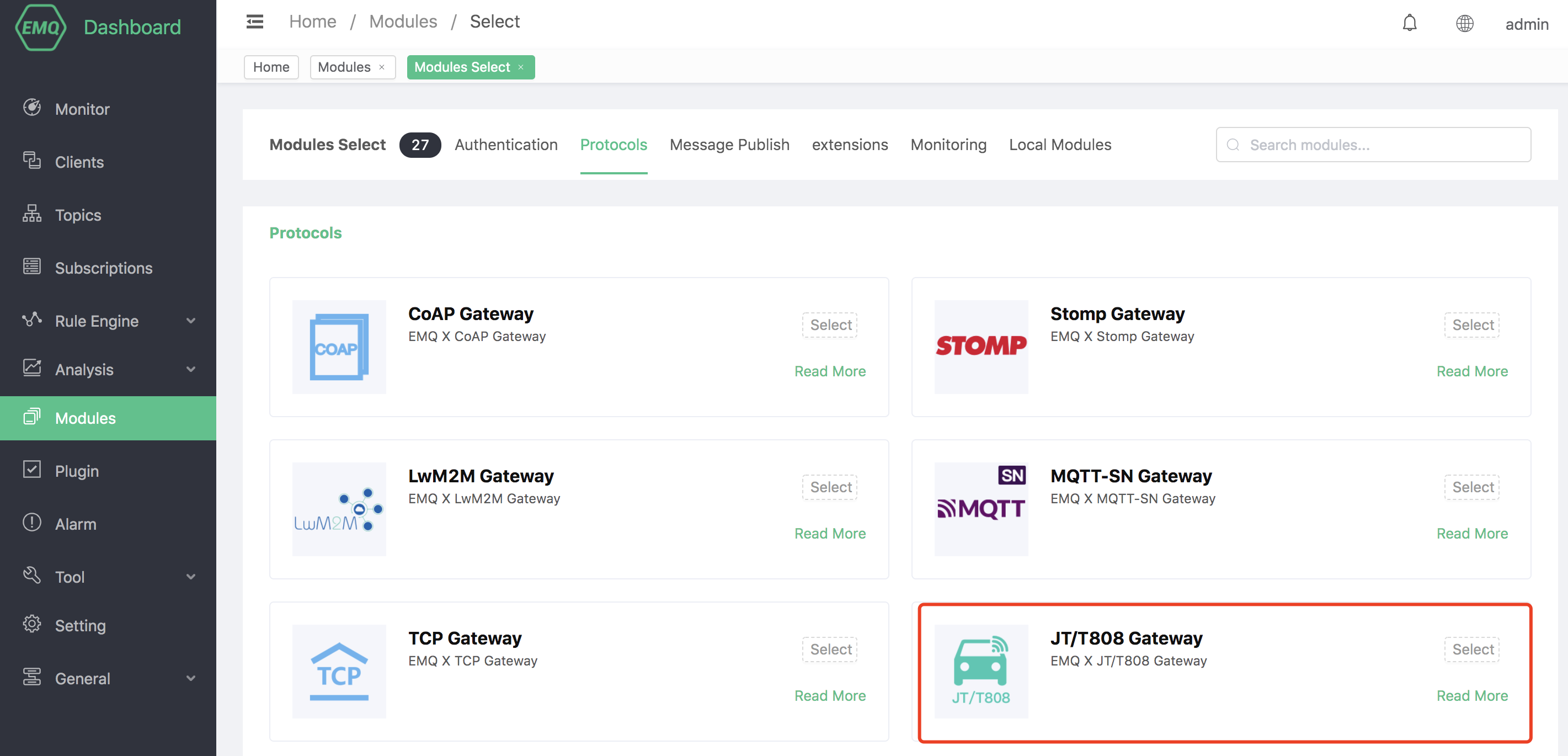Open the notifications bell icon

click(x=1409, y=23)
